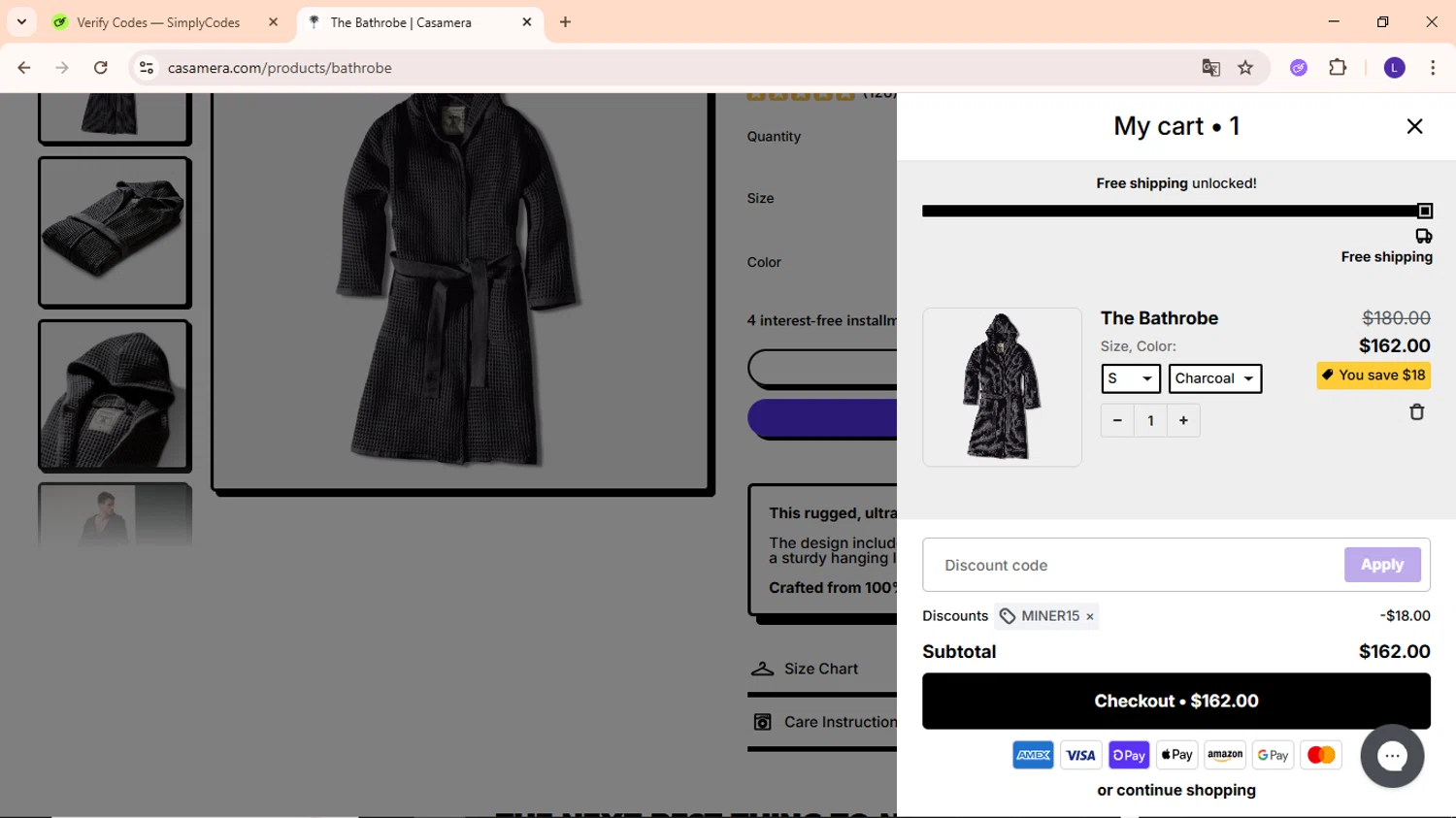Remove The Bathrobe with trash icon
Viewport: 1456px width, 818px height.
1416,412
